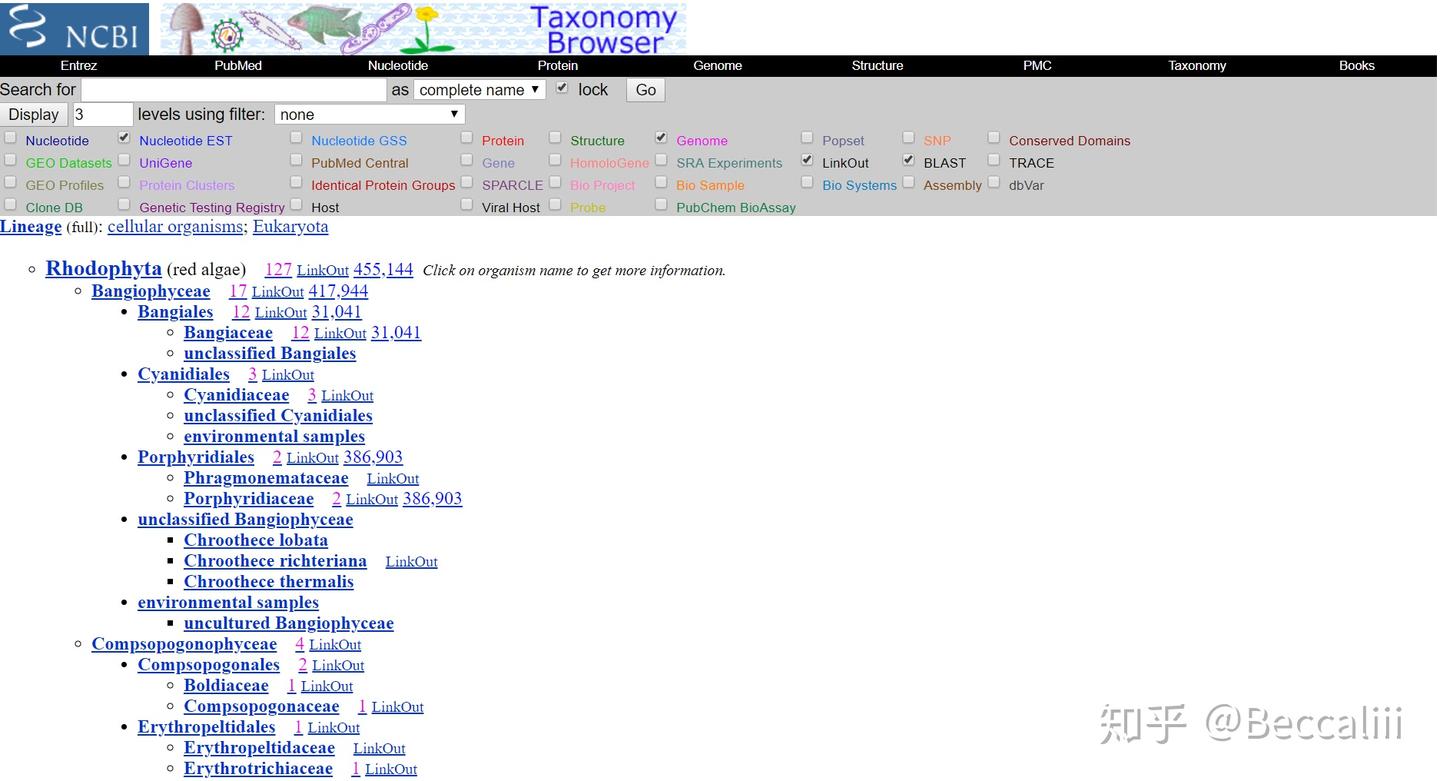Image resolution: width=1440 pixels, height=781 pixels.
Task: Open the Rhodophyta taxonomy link
Action: pos(103,268)
